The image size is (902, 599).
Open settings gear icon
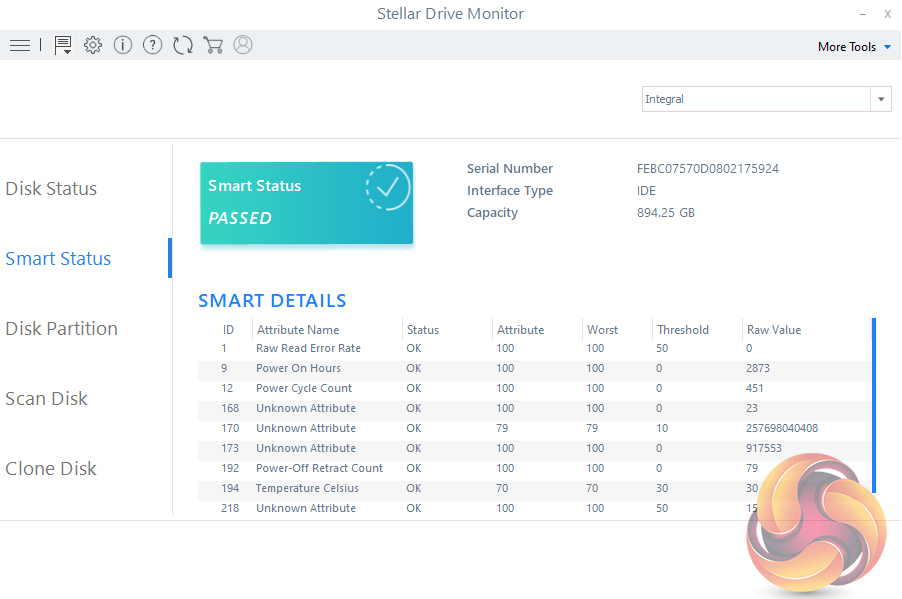(93, 45)
